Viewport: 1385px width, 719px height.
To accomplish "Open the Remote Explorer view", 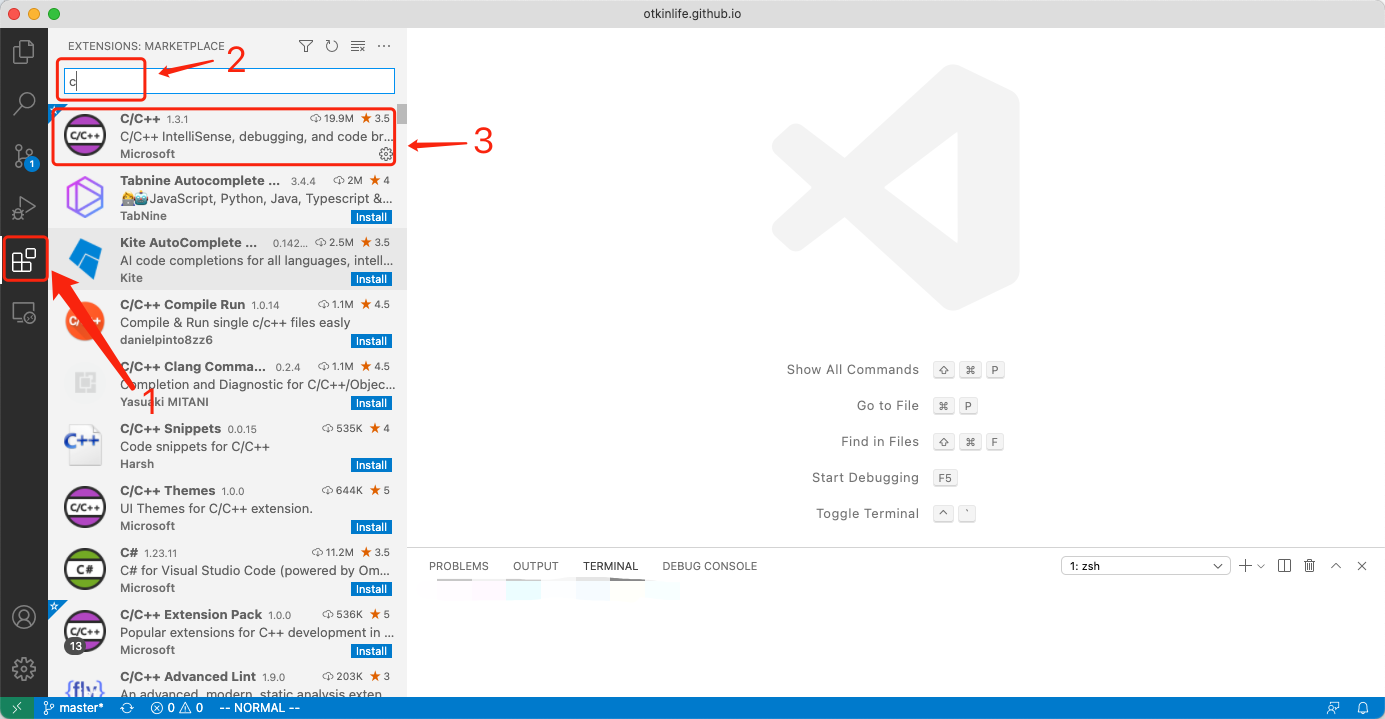I will coord(24,313).
